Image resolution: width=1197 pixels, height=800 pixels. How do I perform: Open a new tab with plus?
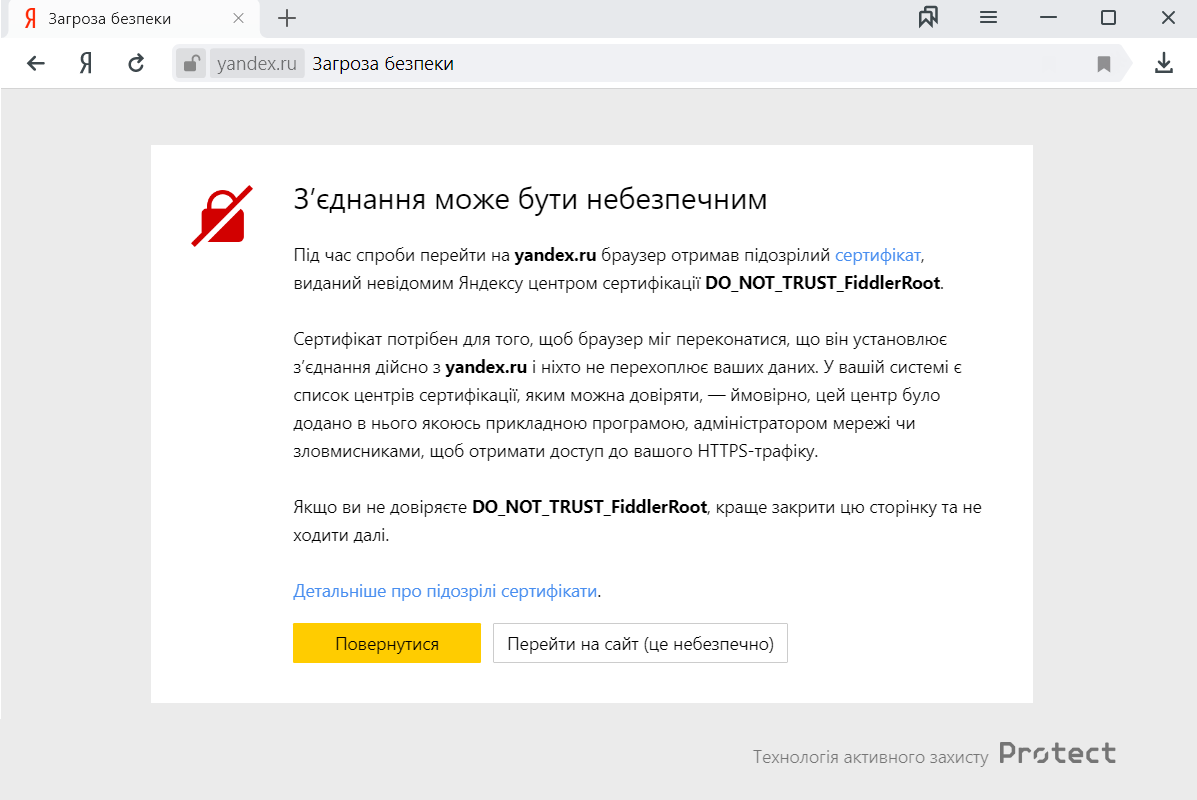pyautogui.click(x=287, y=18)
